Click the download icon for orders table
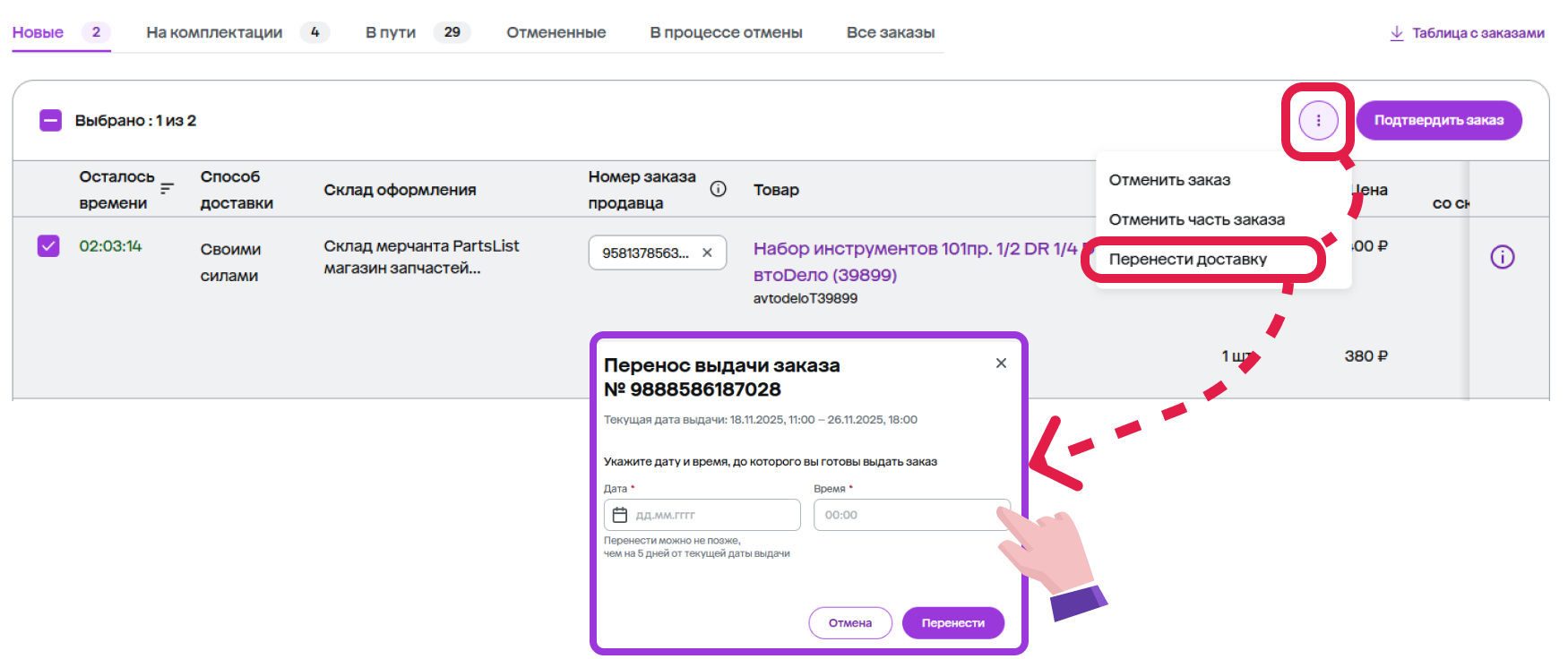1568x659 pixels. point(1396,33)
